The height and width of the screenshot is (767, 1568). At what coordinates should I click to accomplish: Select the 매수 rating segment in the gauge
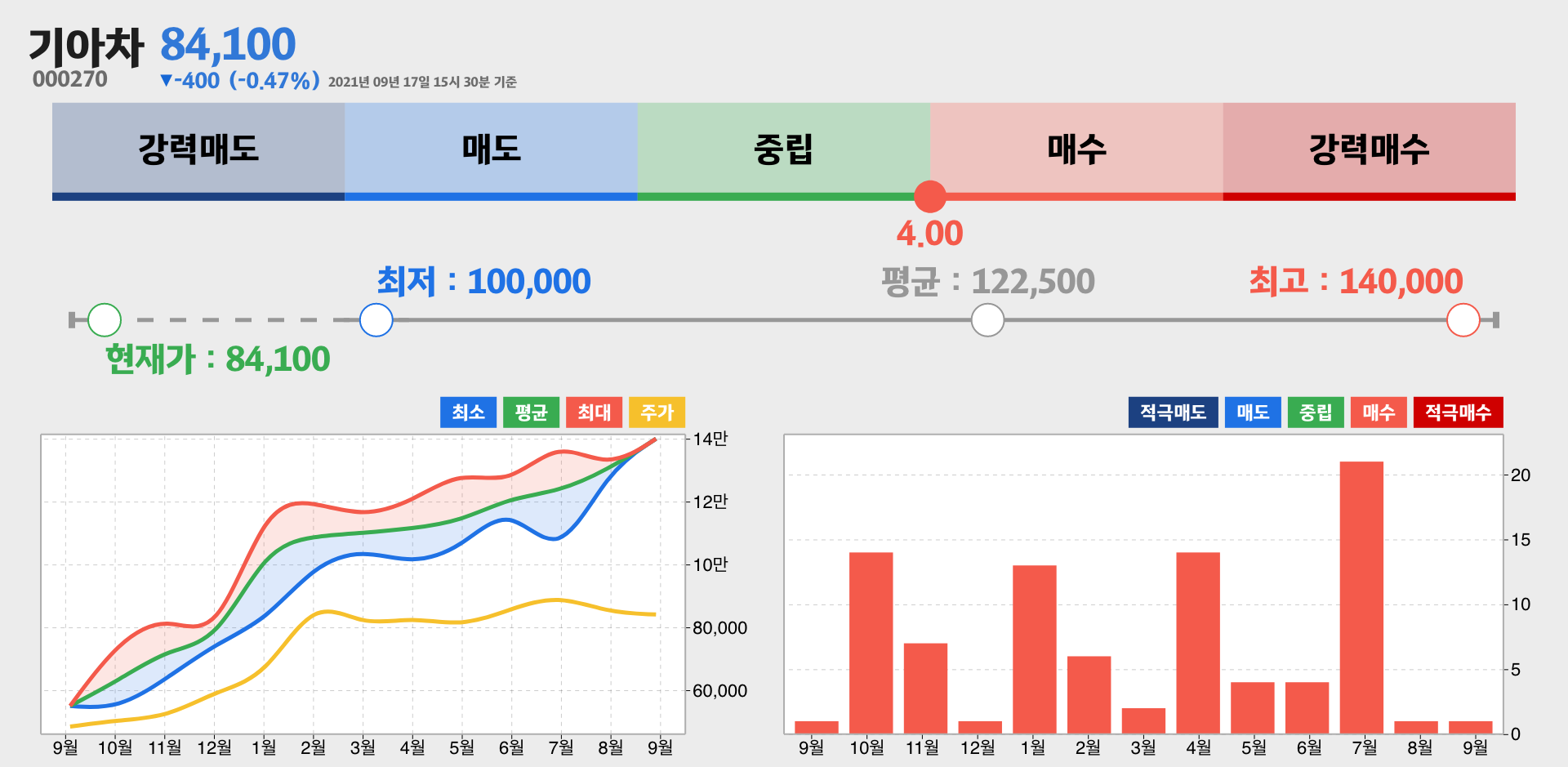click(x=1076, y=151)
